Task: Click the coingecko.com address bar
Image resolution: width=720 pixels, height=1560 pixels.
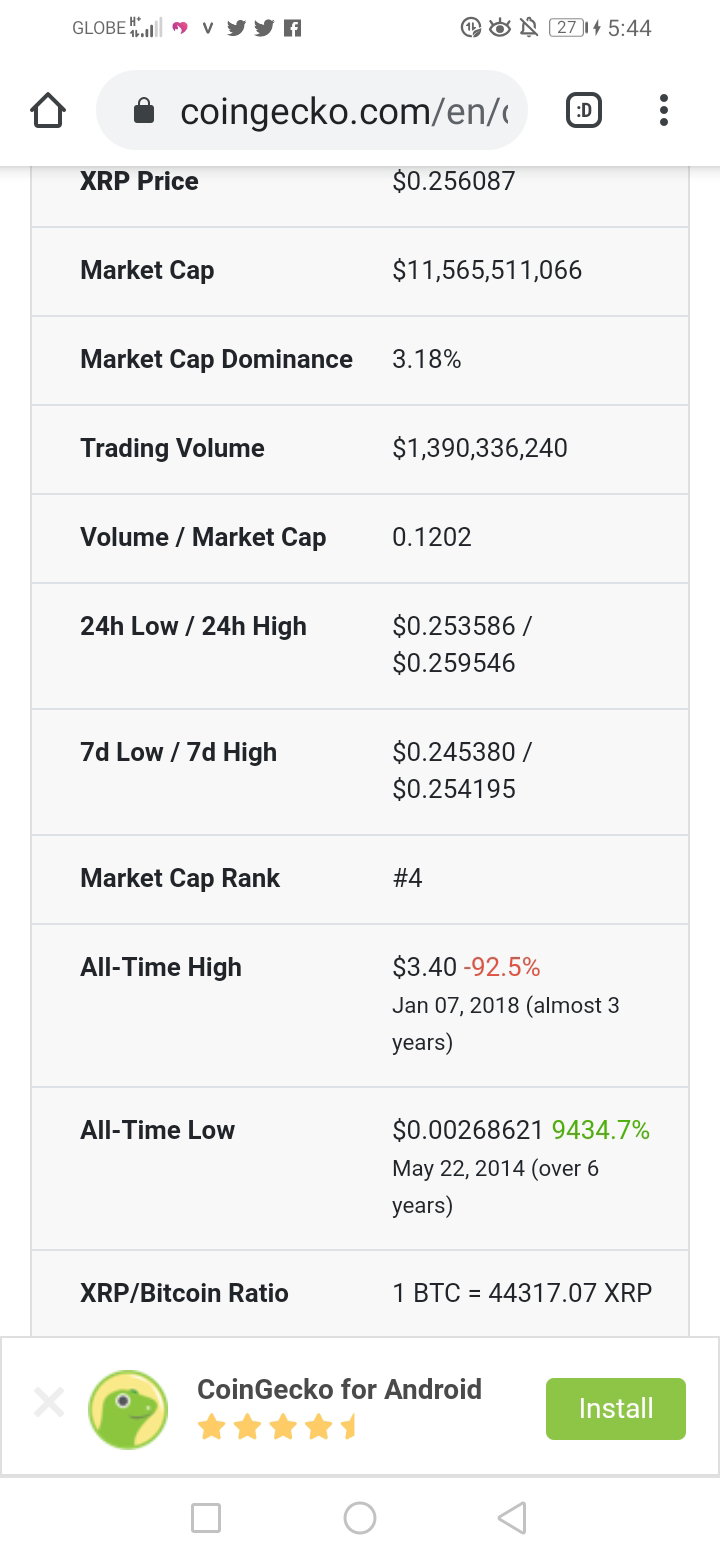Action: pyautogui.click(x=311, y=110)
